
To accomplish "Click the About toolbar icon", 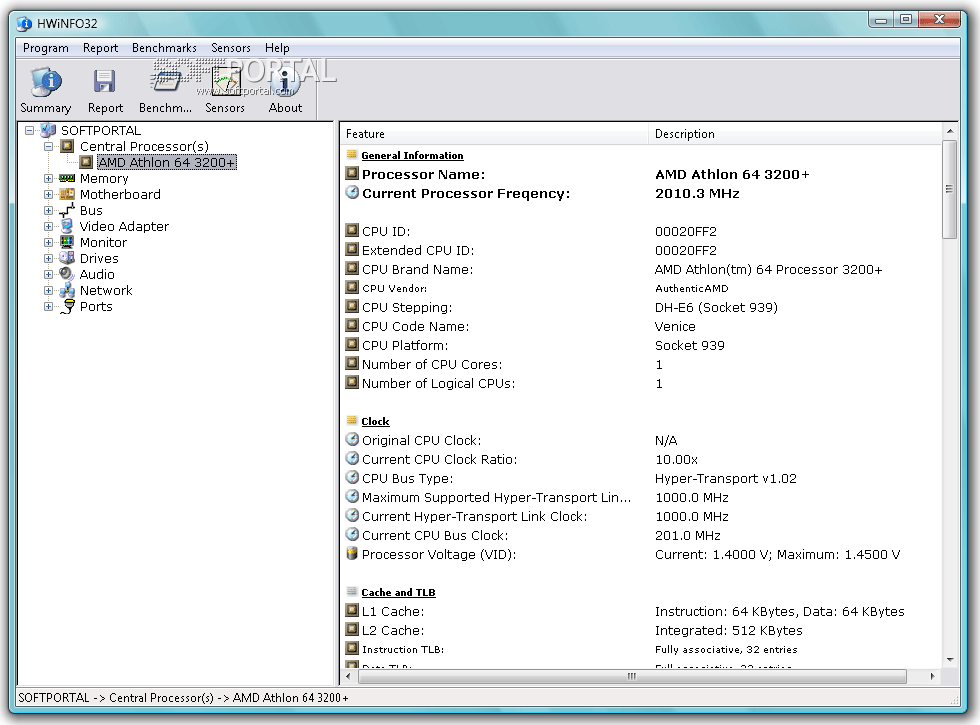I will (285, 83).
